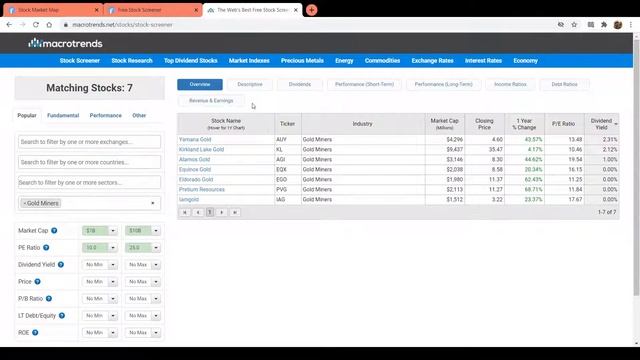Open the Precious Metals menu

302,61
